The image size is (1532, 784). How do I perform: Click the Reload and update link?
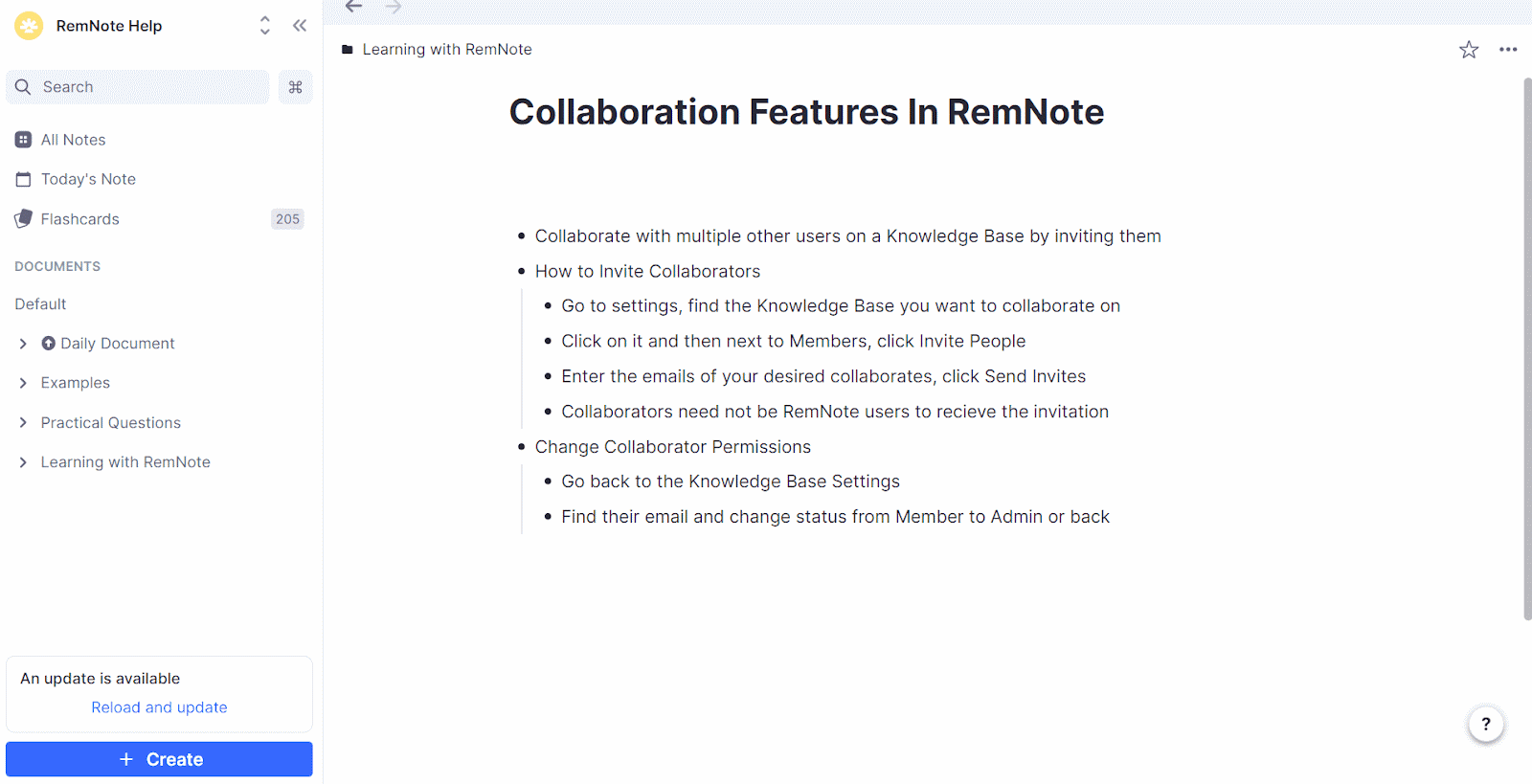(159, 707)
